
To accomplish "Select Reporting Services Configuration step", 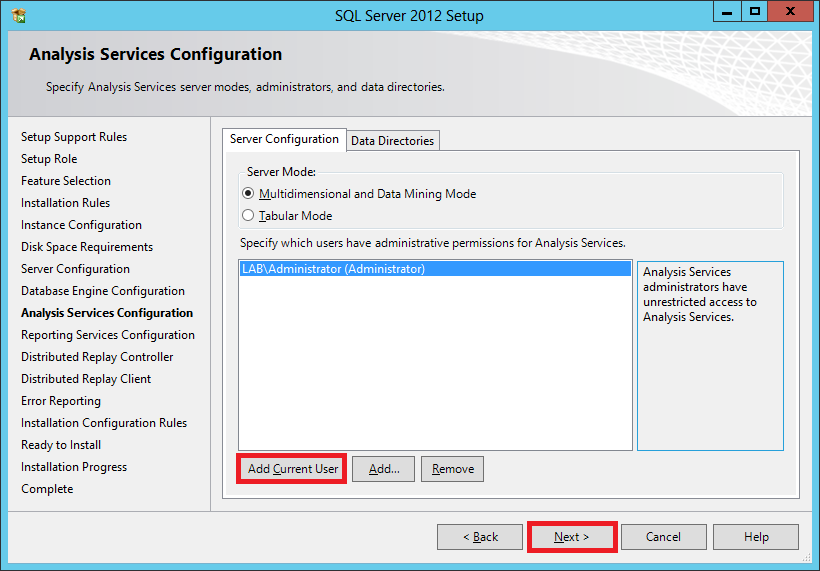I will tap(108, 335).
